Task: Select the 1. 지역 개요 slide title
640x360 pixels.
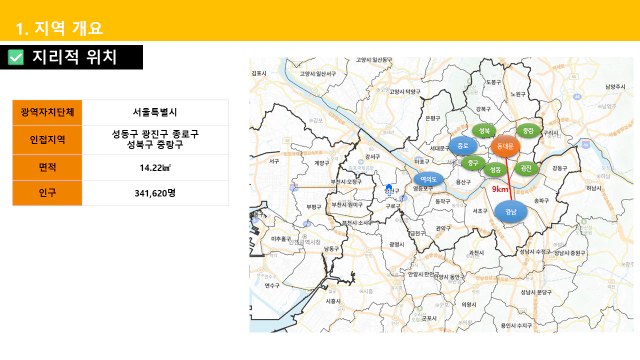Action: pos(59,28)
